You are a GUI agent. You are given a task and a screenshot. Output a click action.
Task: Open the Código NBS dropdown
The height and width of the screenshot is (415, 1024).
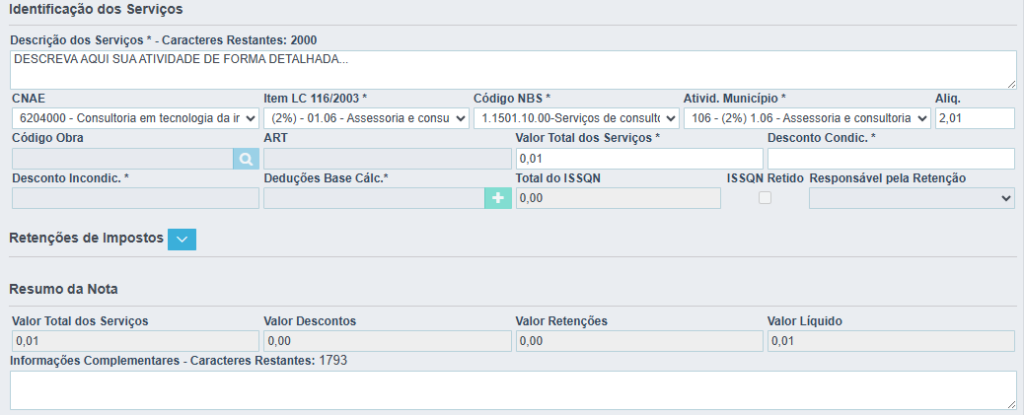click(576, 118)
